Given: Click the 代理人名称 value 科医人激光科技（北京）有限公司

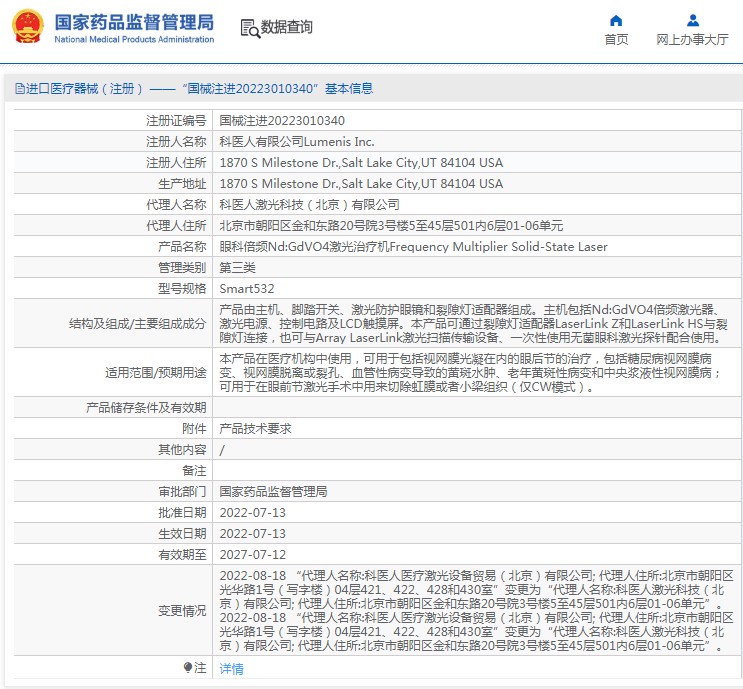Looking at the screenshot, I should 309,204.
